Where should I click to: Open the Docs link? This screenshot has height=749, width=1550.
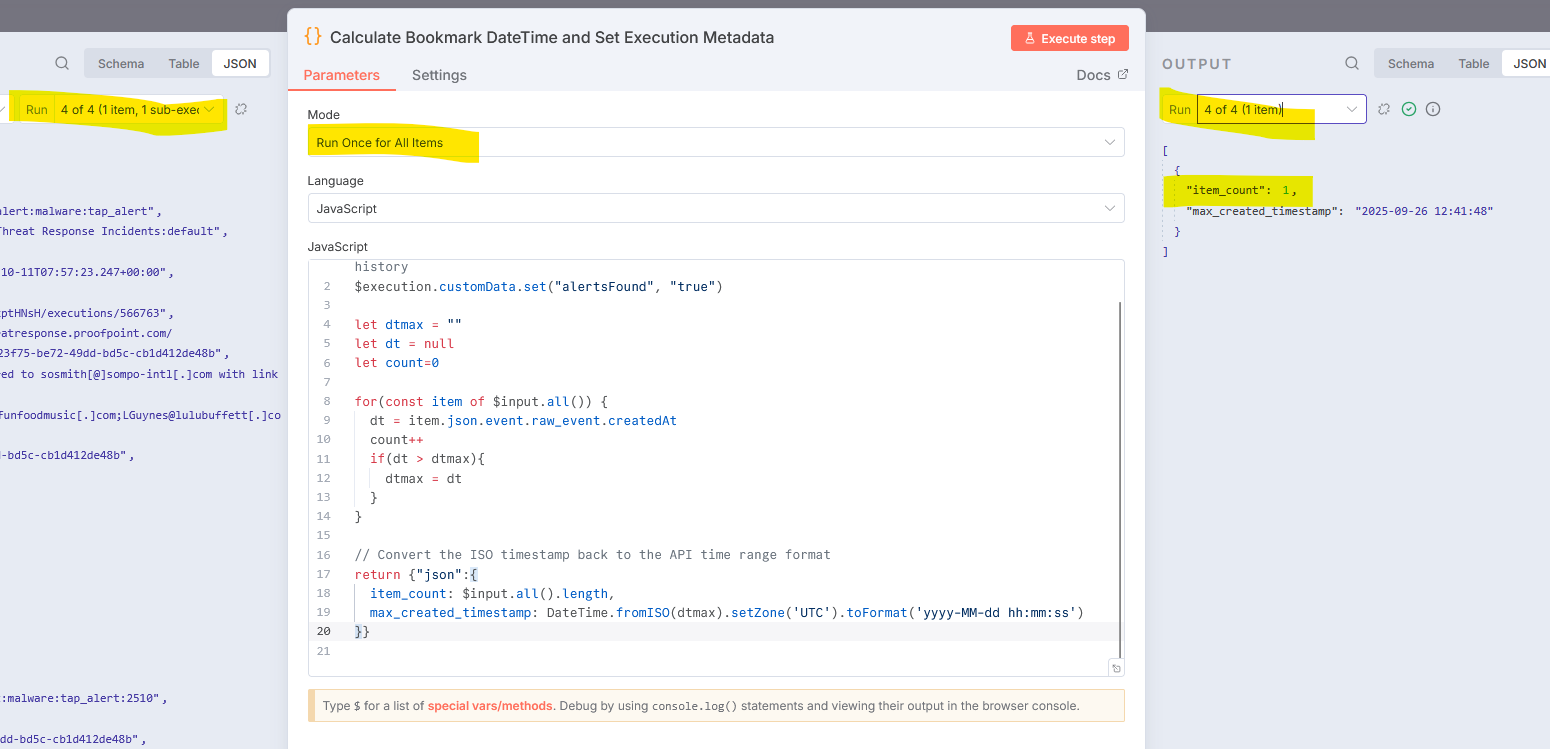(1102, 75)
